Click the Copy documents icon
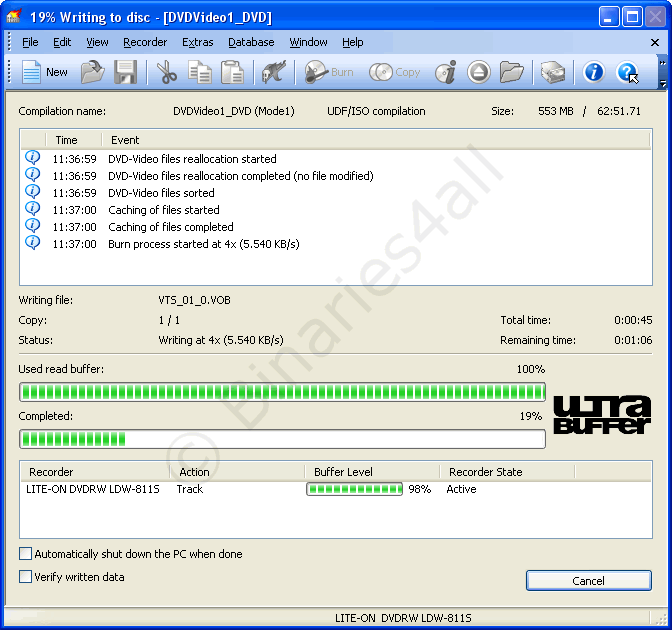Viewport: 672px width, 630px height. click(199, 72)
